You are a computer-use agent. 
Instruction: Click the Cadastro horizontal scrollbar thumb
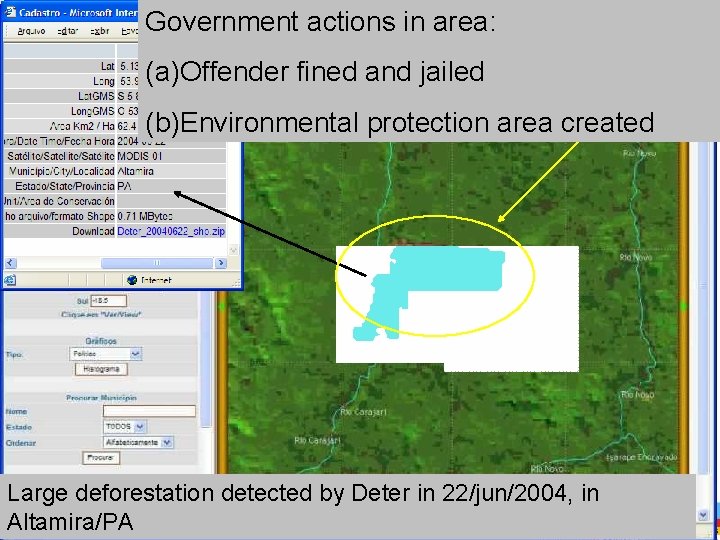pyautogui.click(x=157, y=263)
